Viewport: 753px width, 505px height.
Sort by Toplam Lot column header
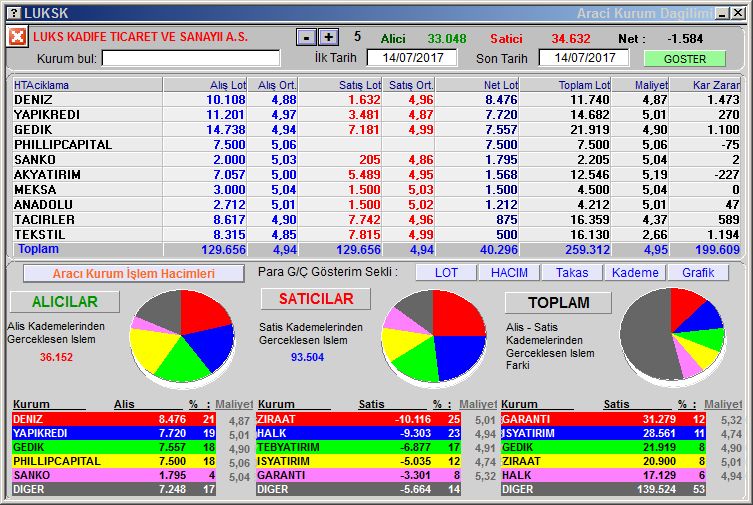point(566,85)
